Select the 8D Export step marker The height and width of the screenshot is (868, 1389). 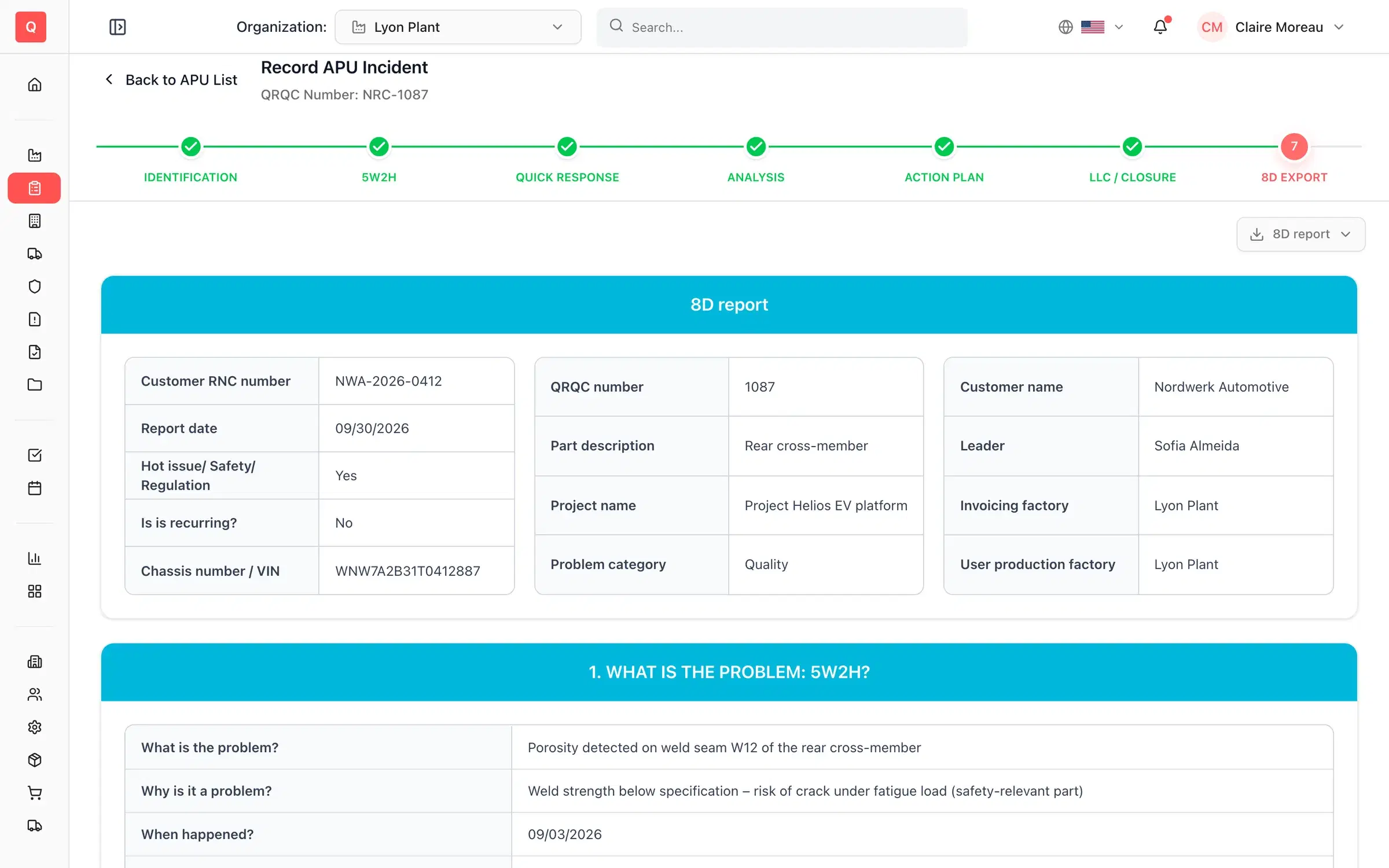pos(1294,146)
